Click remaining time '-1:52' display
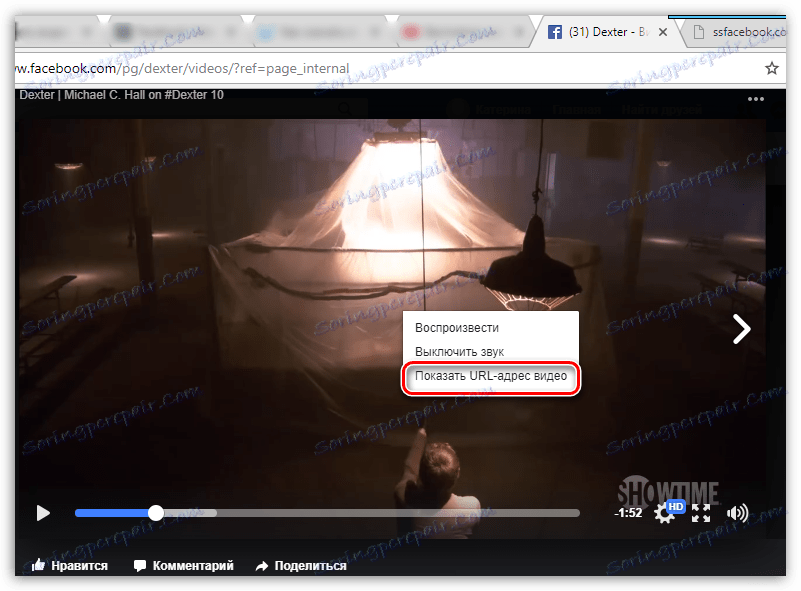The height and width of the screenshot is (591, 801). [628, 513]
